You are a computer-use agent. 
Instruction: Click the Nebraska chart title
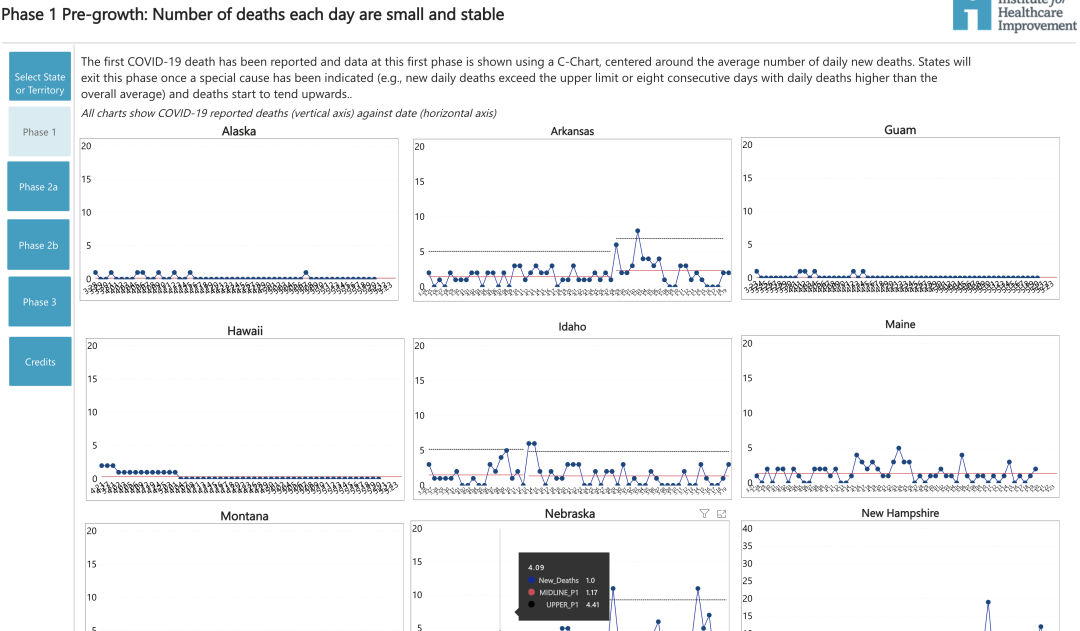coord(570,514)
